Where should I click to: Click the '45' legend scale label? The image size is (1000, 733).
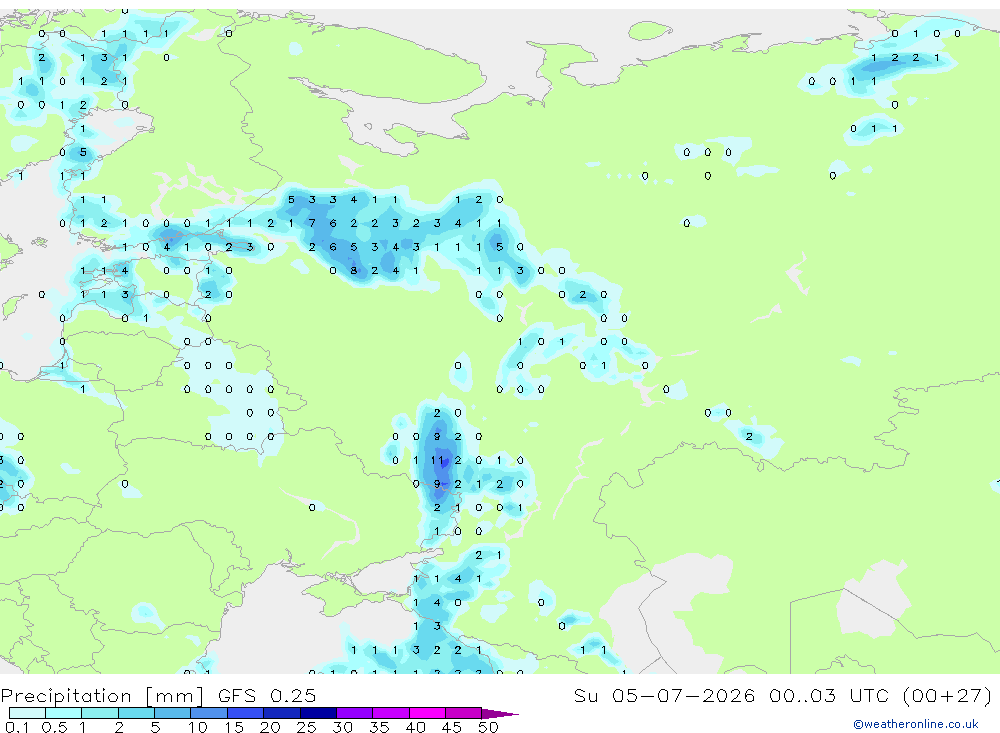(452, 727)
